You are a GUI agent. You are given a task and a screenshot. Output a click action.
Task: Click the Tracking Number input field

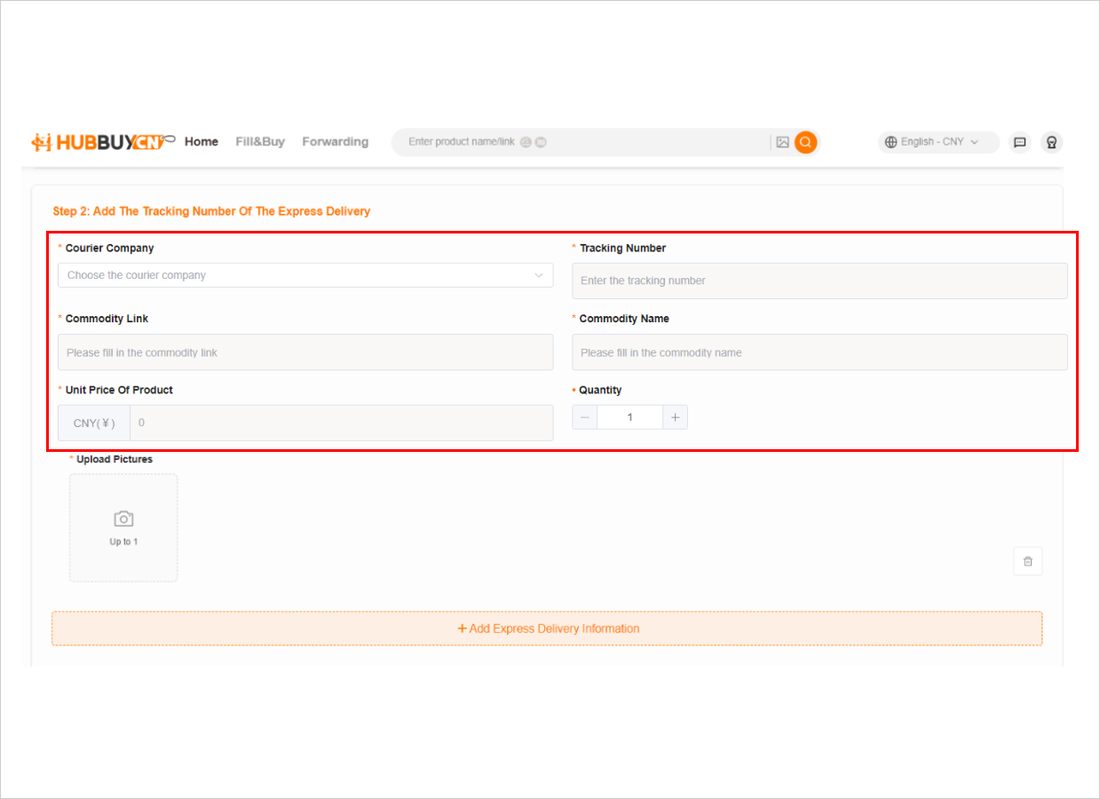[x=819, y=281]
